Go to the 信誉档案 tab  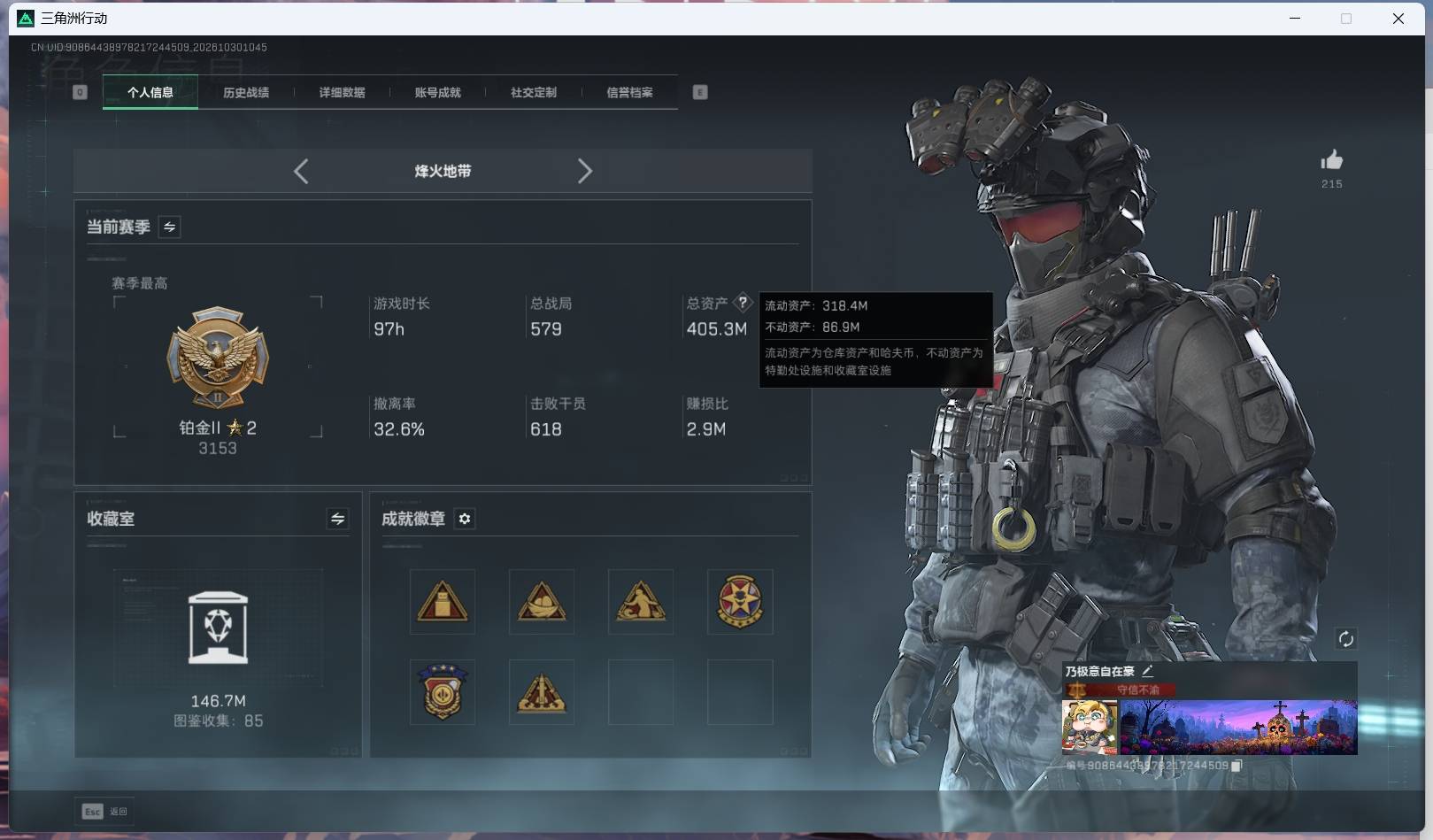click(629, 92)
